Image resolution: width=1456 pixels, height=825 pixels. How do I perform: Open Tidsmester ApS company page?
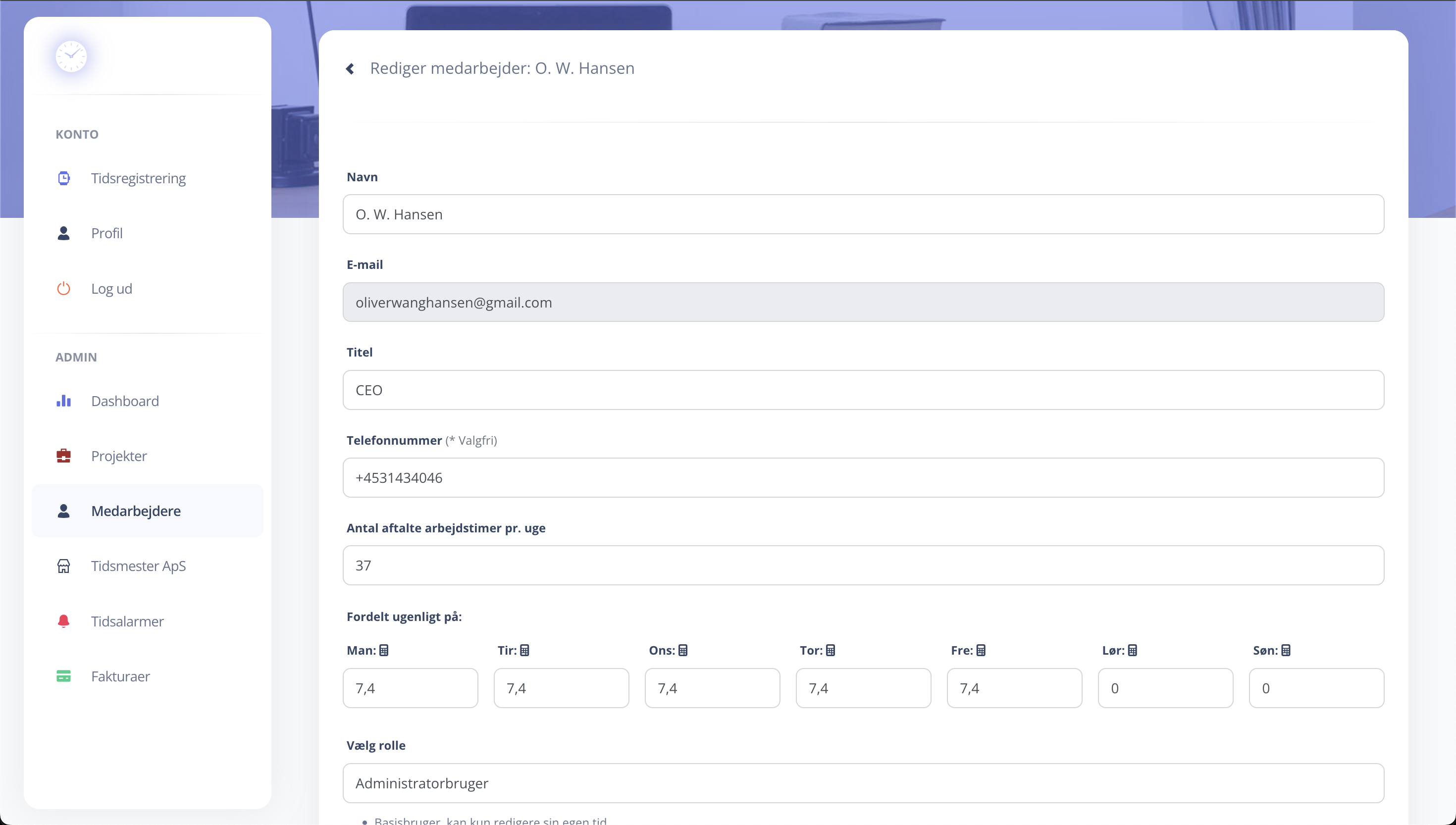138,566
